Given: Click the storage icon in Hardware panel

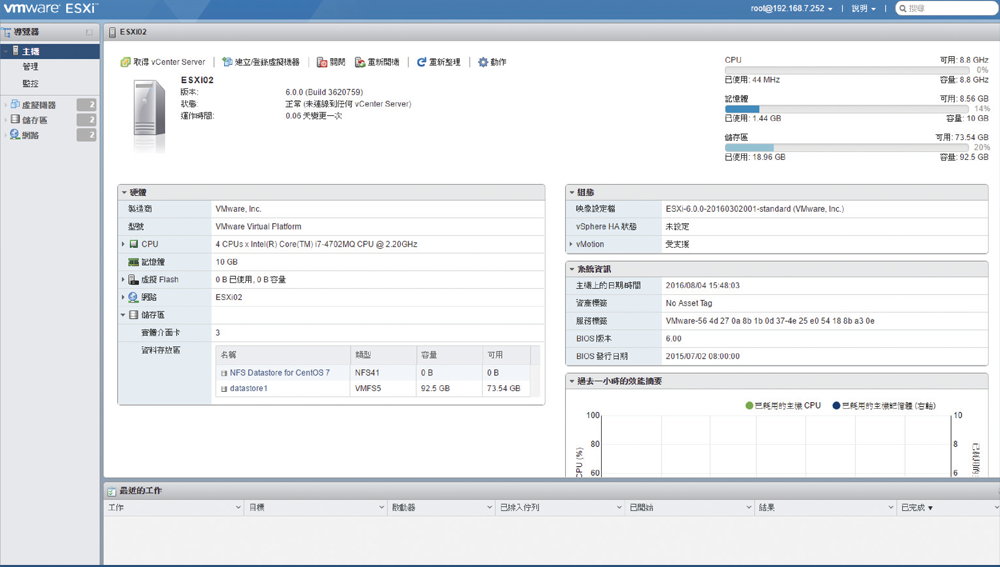Looking at the screenshot, I should tap(134, 315).
